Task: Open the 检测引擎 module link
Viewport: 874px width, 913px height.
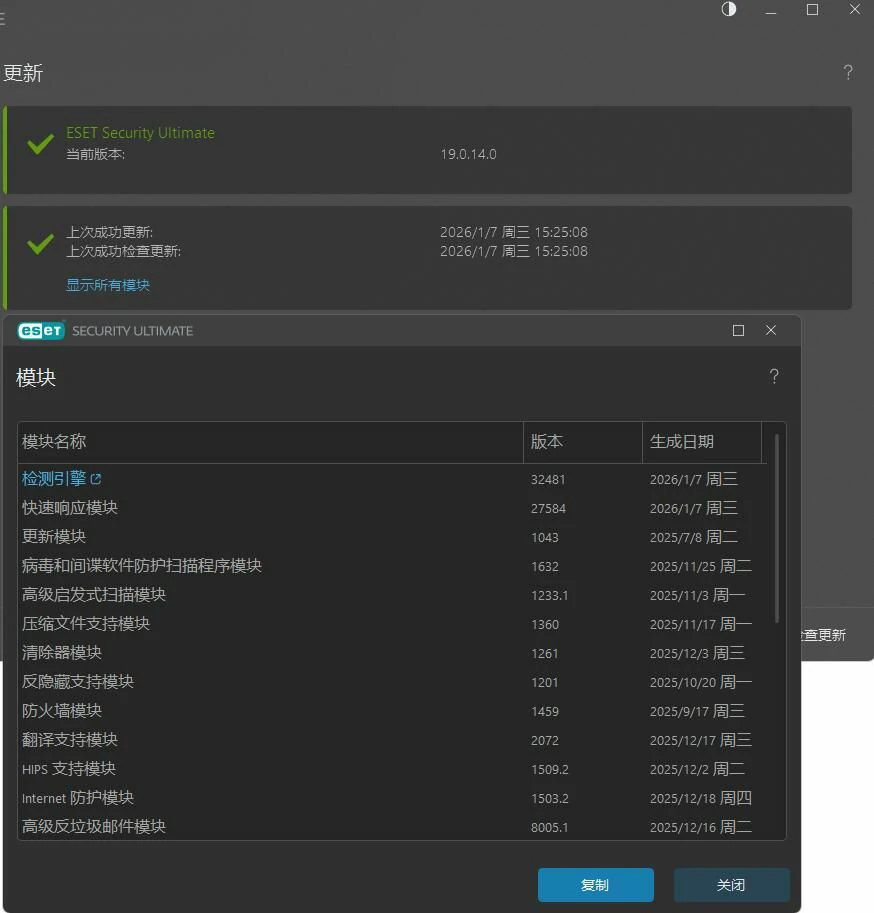Action: pos(54,479)
